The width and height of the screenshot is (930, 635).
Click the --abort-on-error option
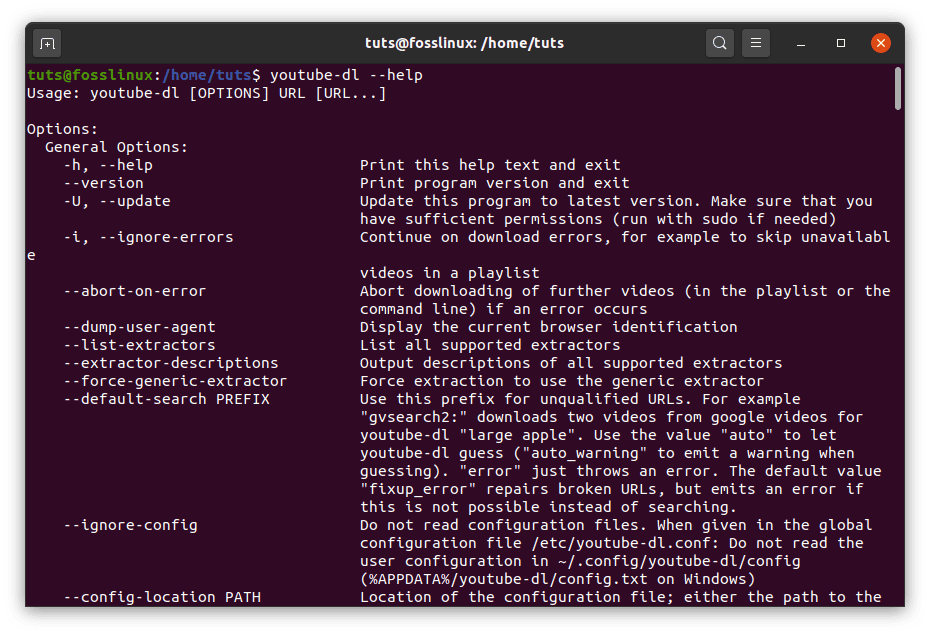[x=135, y=291]
